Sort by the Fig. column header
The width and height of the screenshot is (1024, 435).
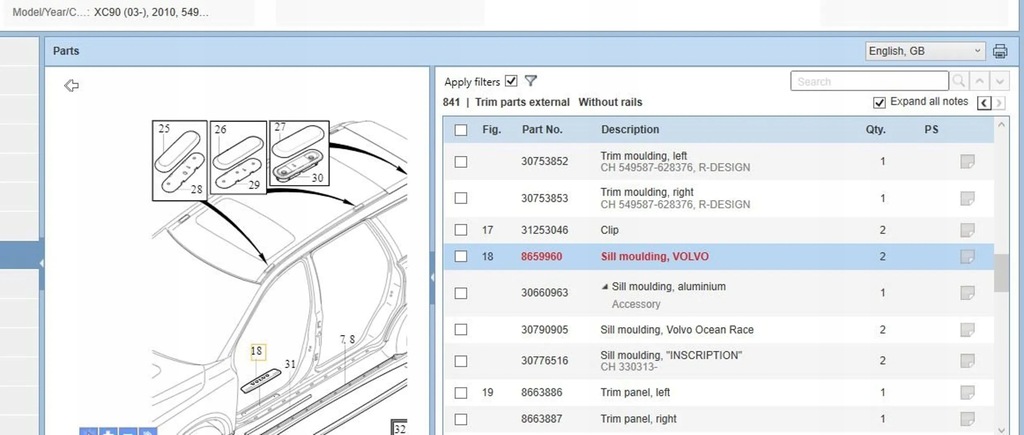491,129
